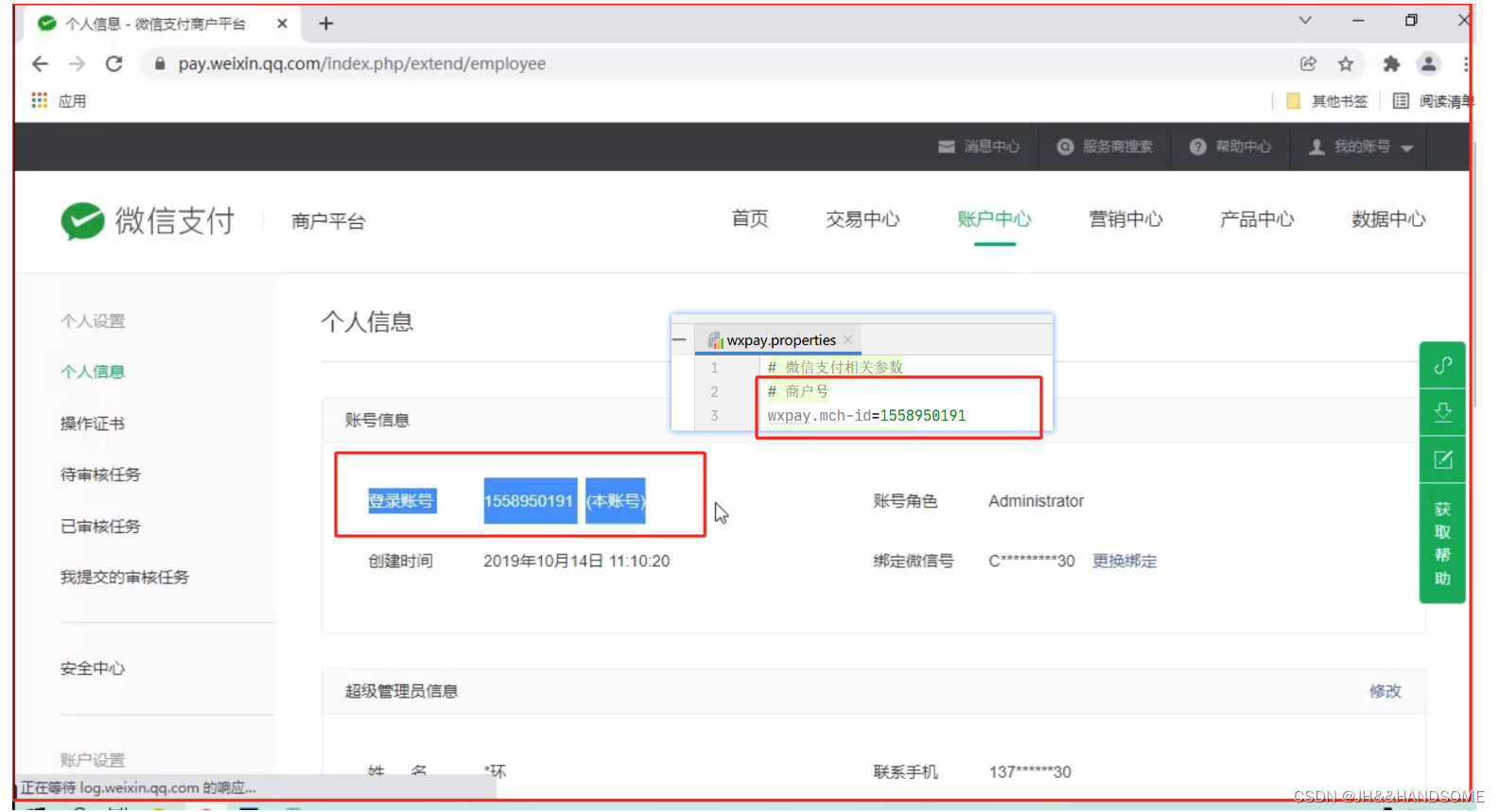Open the Chrome three-dot menu
Image resolution: width=1499 pixels, height=812 pixels.
click(x=1465, y=63)
